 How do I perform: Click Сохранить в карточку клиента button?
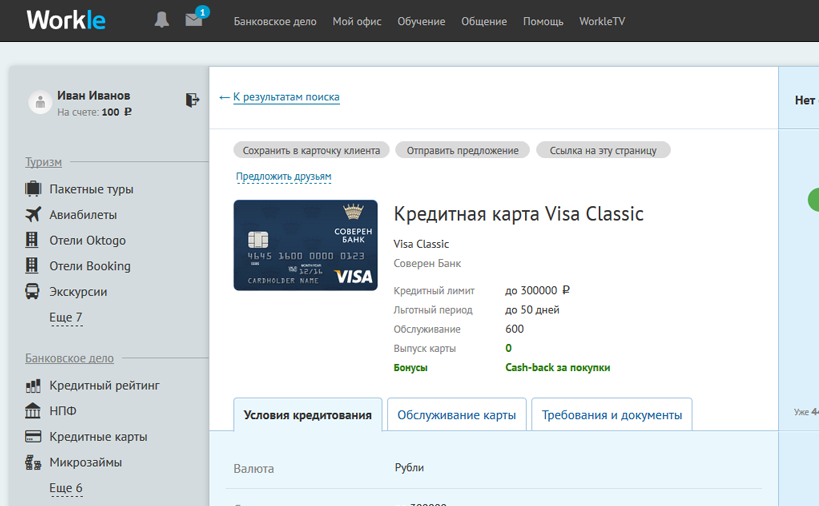[x=311, y=150]
